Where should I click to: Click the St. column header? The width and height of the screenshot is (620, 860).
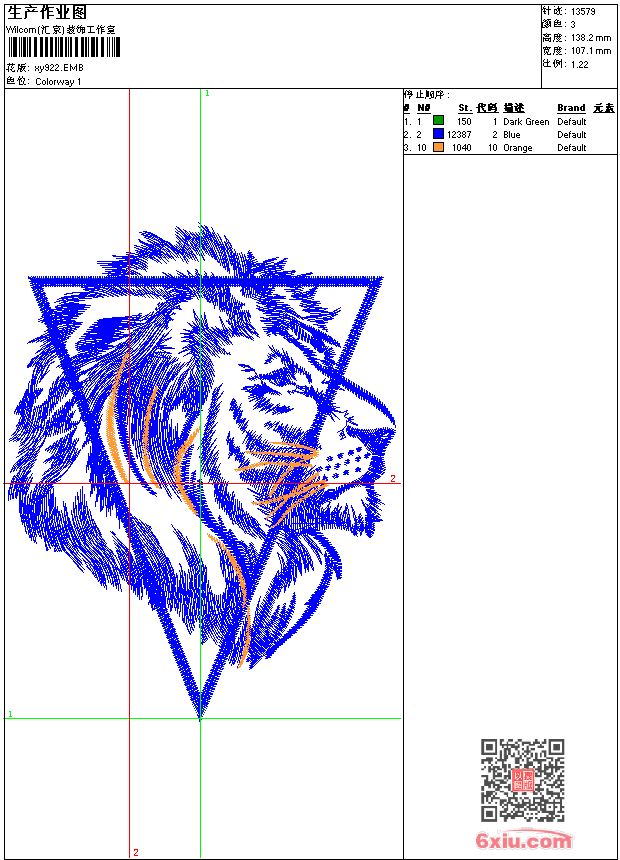click(465, 108)
